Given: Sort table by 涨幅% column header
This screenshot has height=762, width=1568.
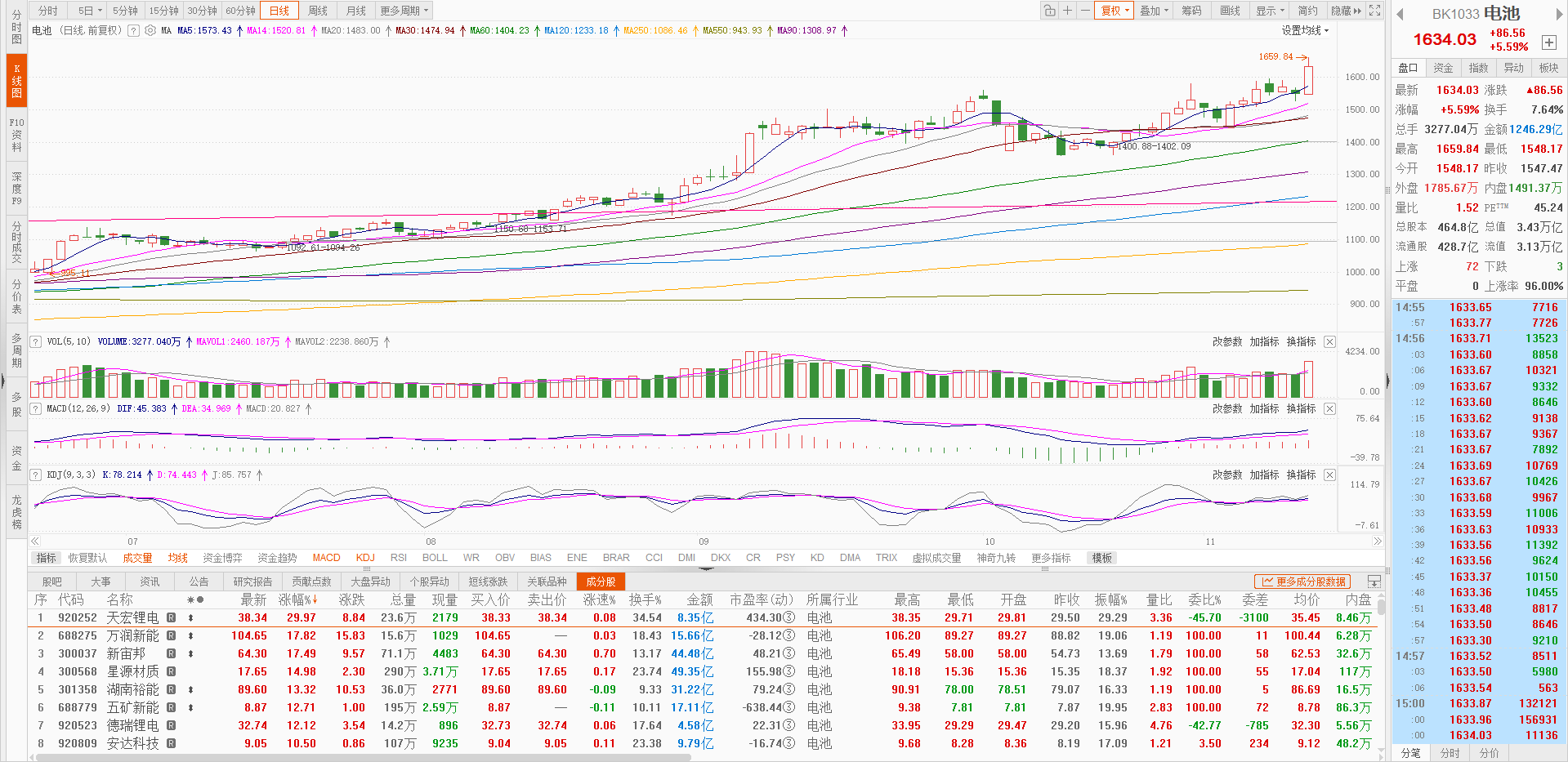Looking at the screenshot, I should [297, 599].
